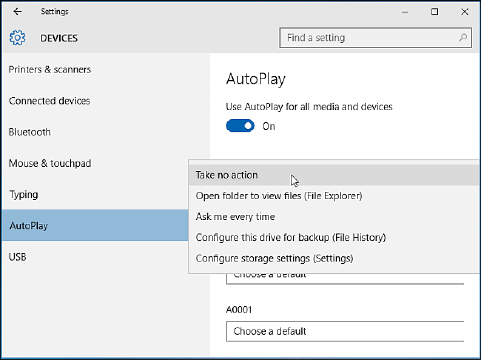Viewport: 481px width, 360px height.
Task: Click the back arrow in title bar
Action: 17,12
